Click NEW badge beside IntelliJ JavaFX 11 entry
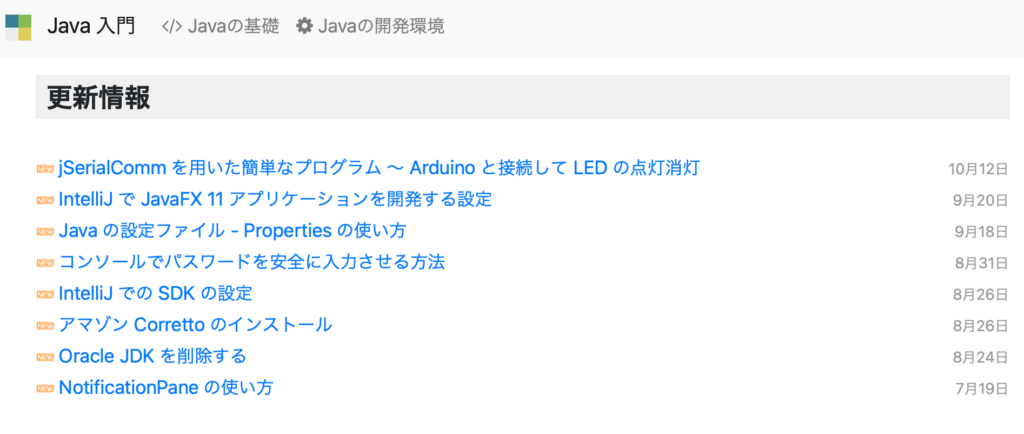 click(45, 200)
